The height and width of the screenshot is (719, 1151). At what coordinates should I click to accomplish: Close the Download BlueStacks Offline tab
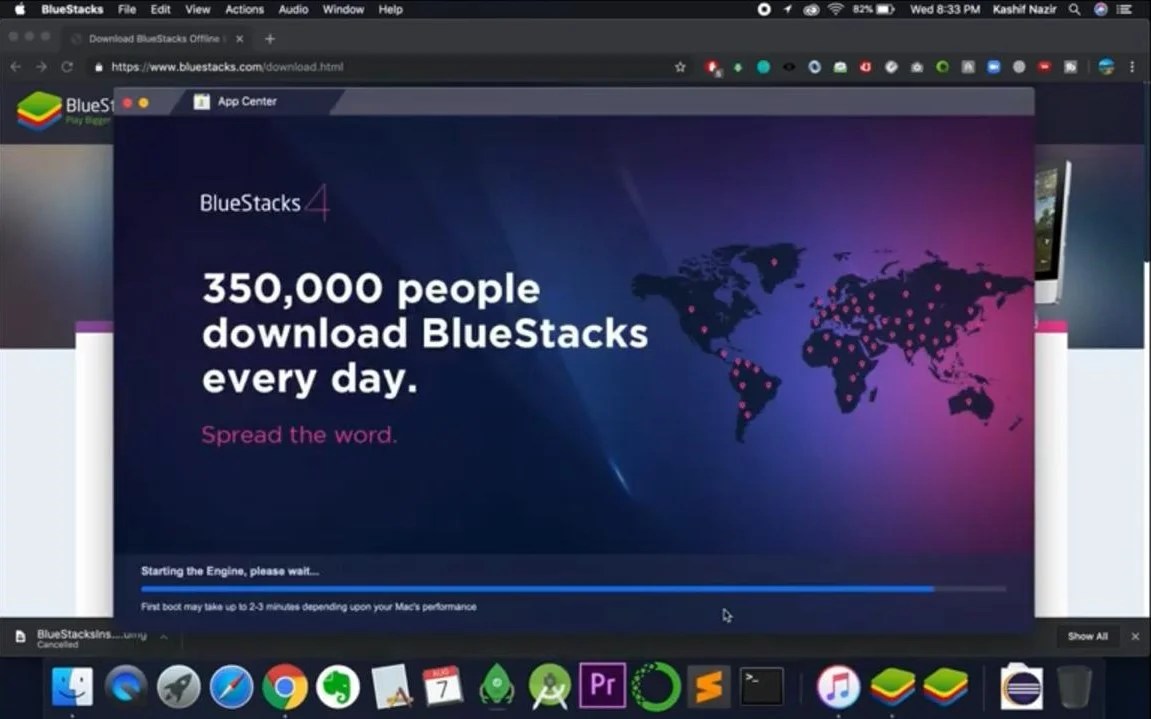click(x=239, y=38)
